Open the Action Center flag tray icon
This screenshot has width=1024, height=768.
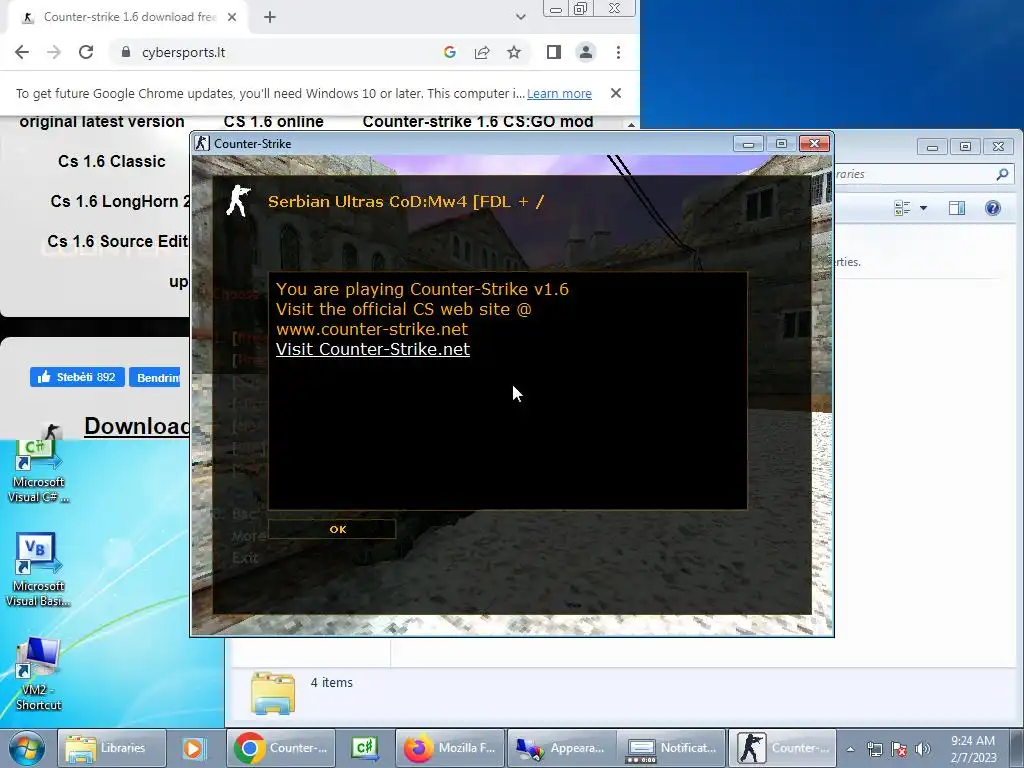899,749
